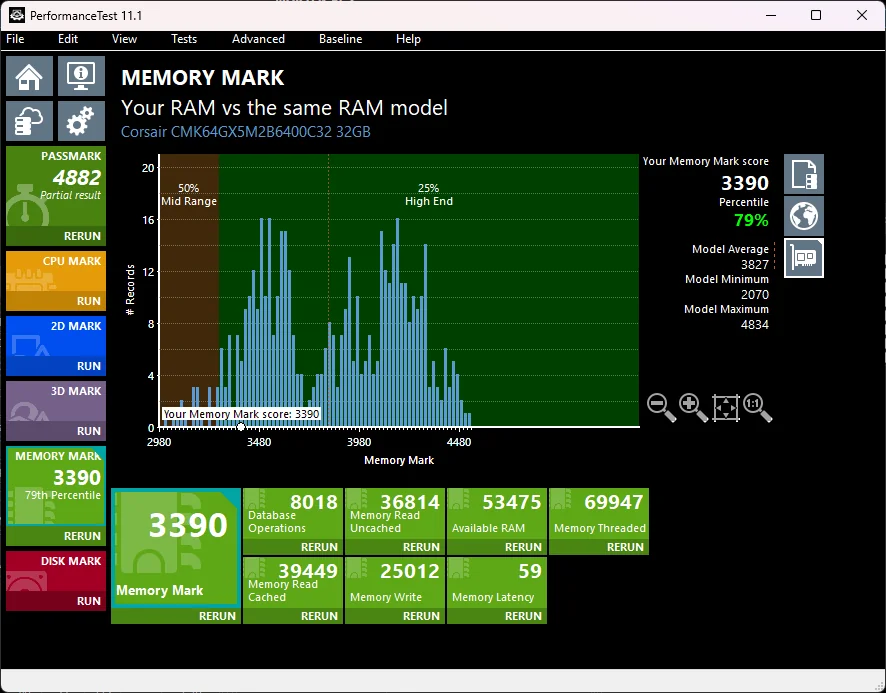Select the Memory Mark 79th Percentile tile
This screenshot has width=886, height=693.
coord(56,486)
